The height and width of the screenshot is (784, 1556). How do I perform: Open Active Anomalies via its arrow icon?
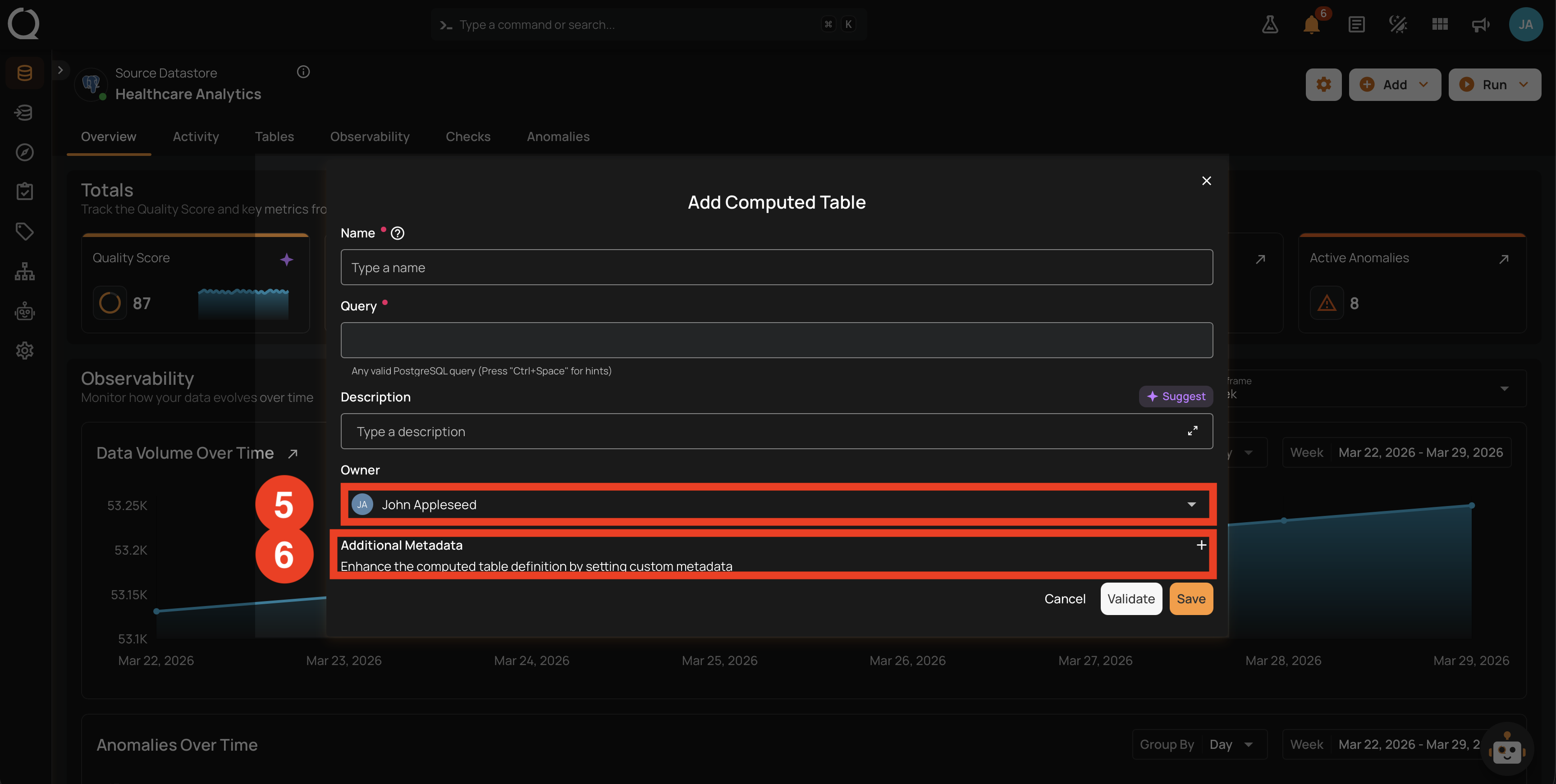point(1503,259)
